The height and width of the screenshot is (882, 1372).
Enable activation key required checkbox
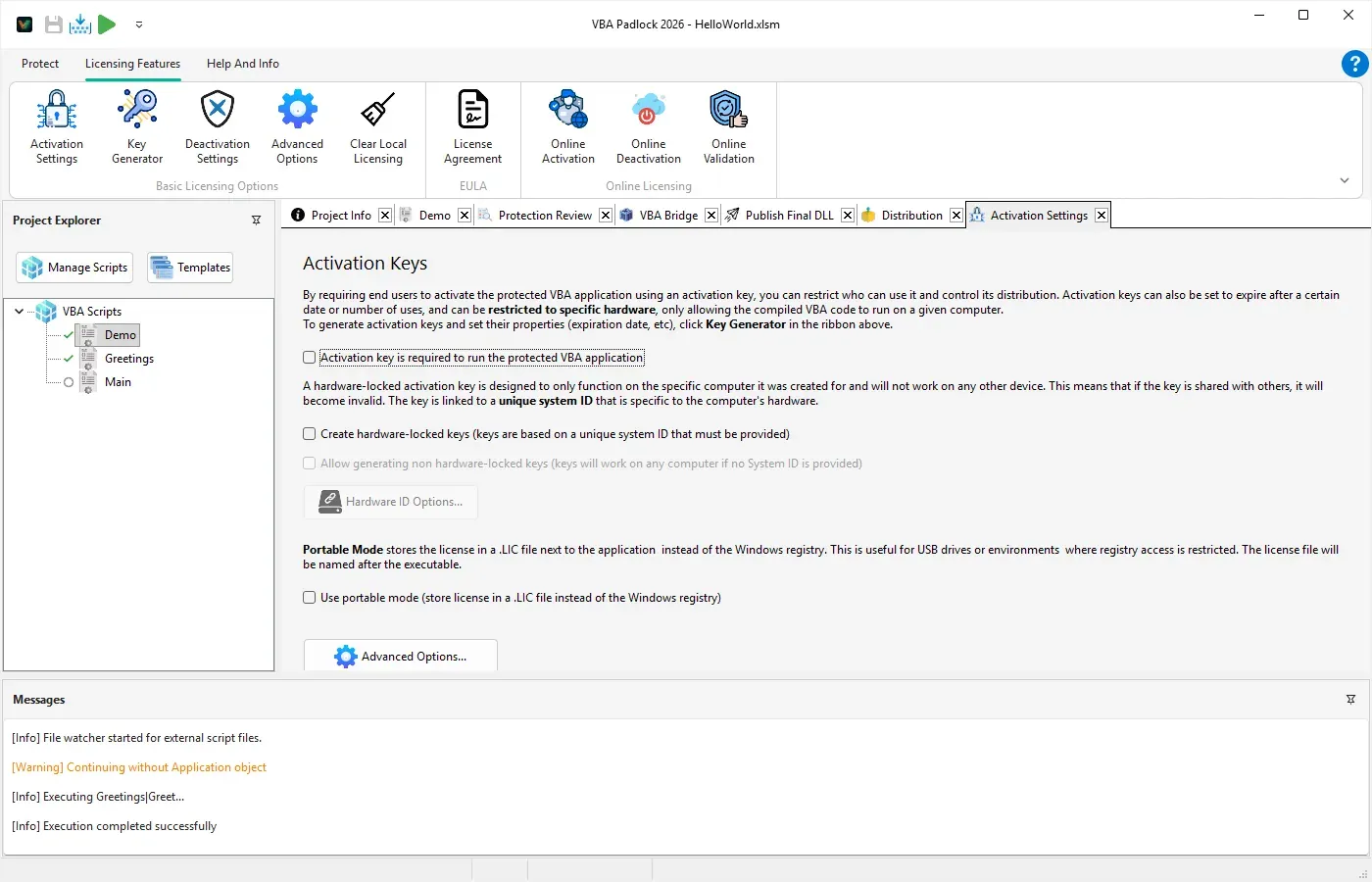[x=310, y=358]
